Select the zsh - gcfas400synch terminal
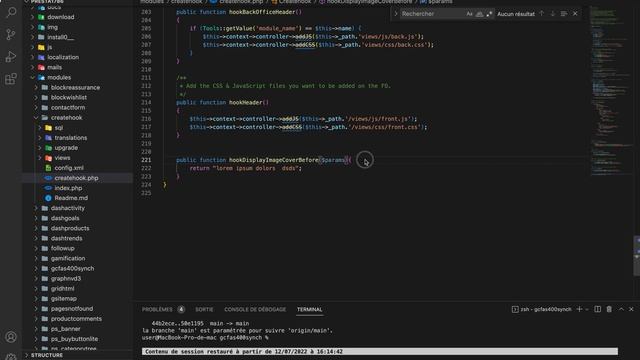Image resolution: width=640 pixels, height=360 pixels. coord(541,309)
